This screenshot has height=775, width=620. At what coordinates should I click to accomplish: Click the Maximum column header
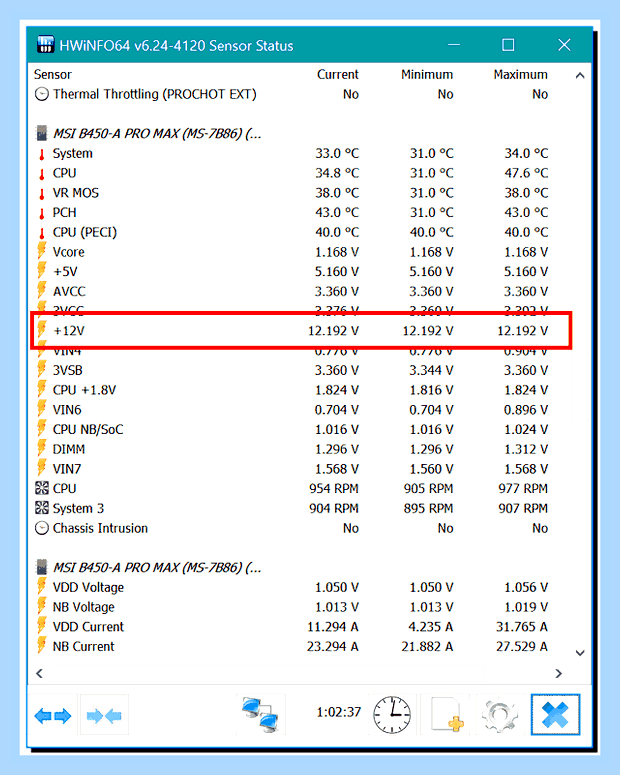[521, 75]
